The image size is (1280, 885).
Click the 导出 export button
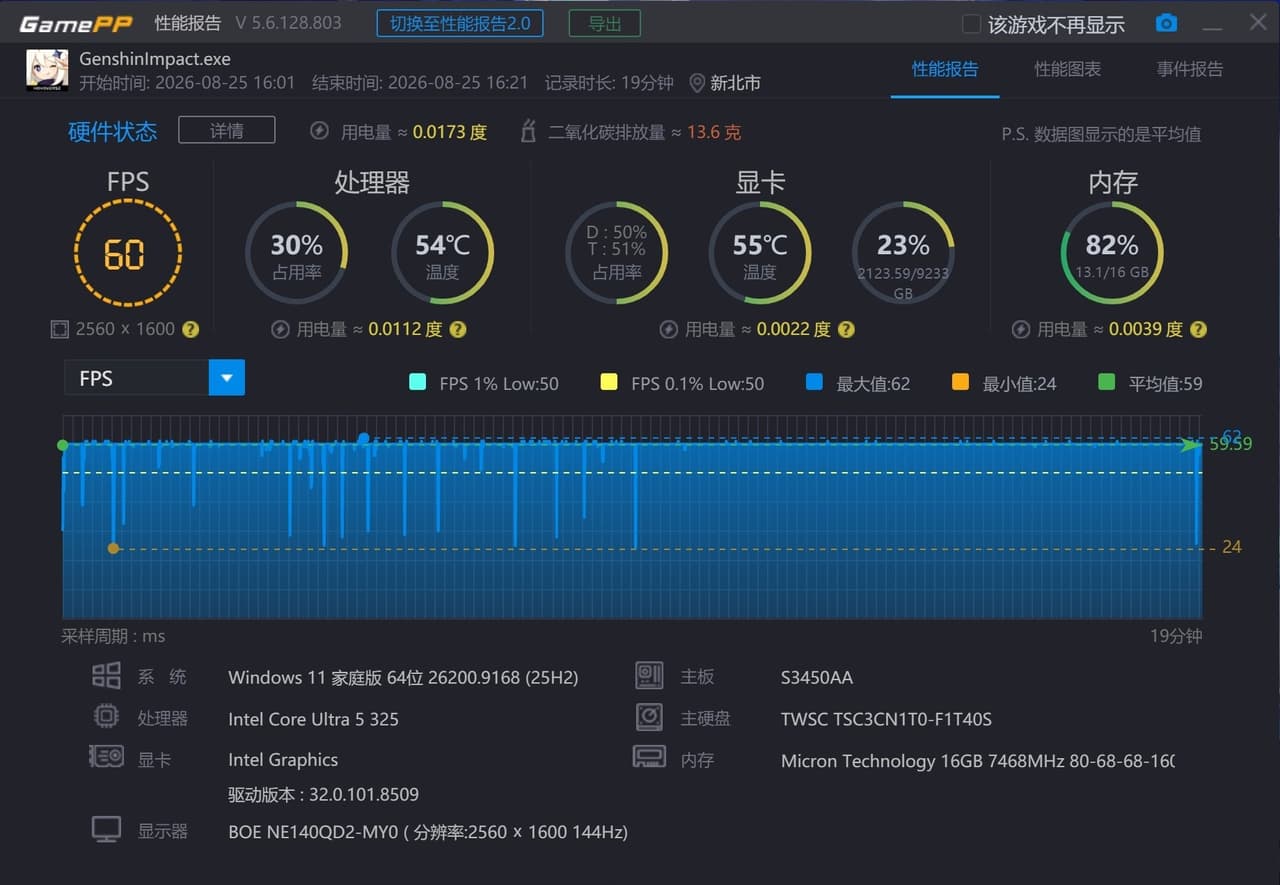point(605,23)
